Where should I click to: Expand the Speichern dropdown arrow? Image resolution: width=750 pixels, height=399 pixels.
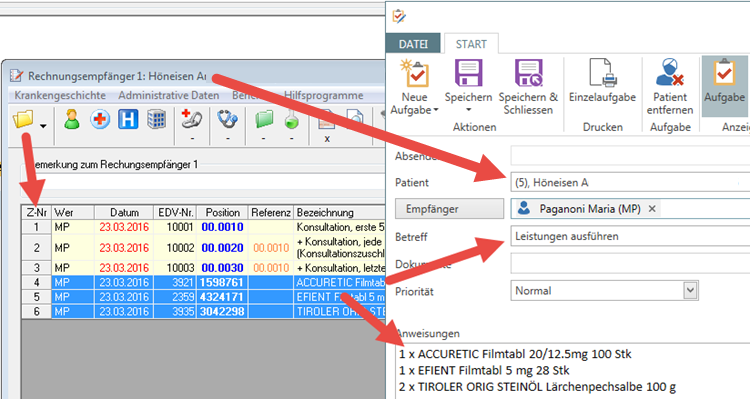(468, 110)
